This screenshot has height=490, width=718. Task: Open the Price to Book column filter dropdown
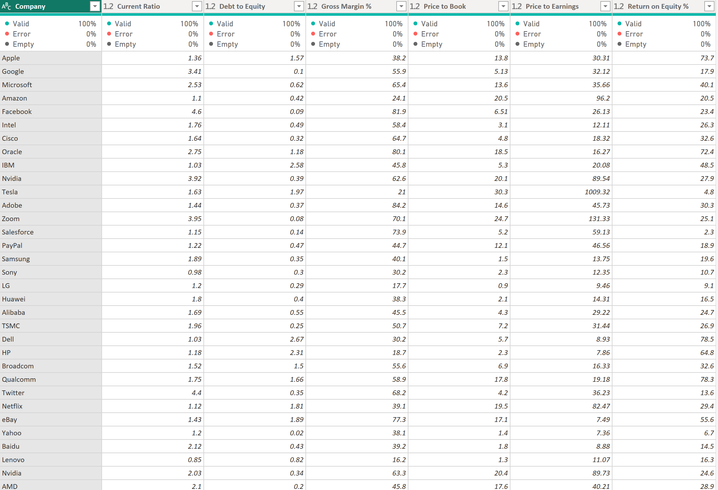coord(503,6)
